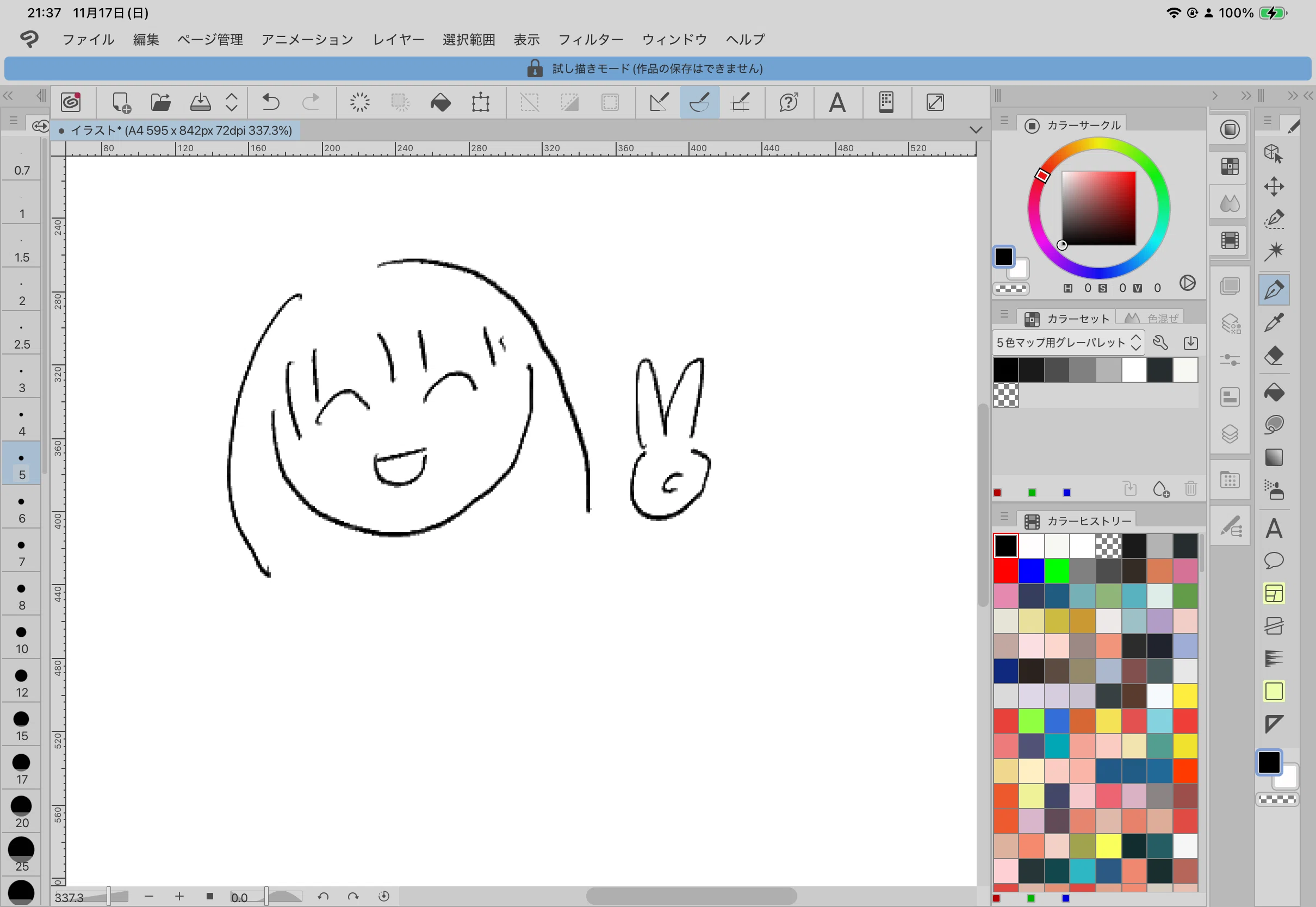Select the transparent color checker under main color
Image resolution: width=1316 pixels, height=907 pixels.
coord(1011,289)
